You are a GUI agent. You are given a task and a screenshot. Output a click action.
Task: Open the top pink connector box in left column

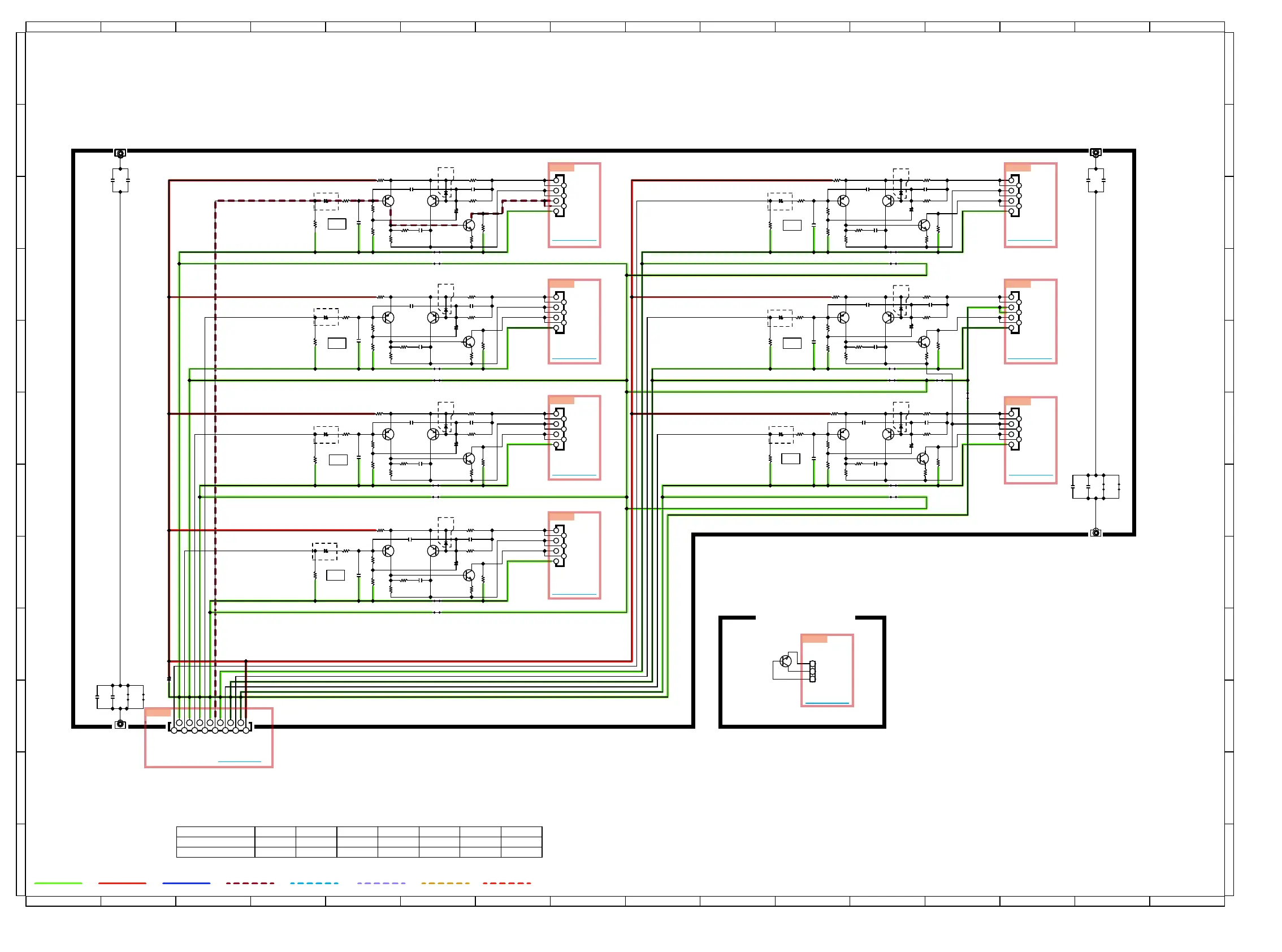click(x=574, y=205)
